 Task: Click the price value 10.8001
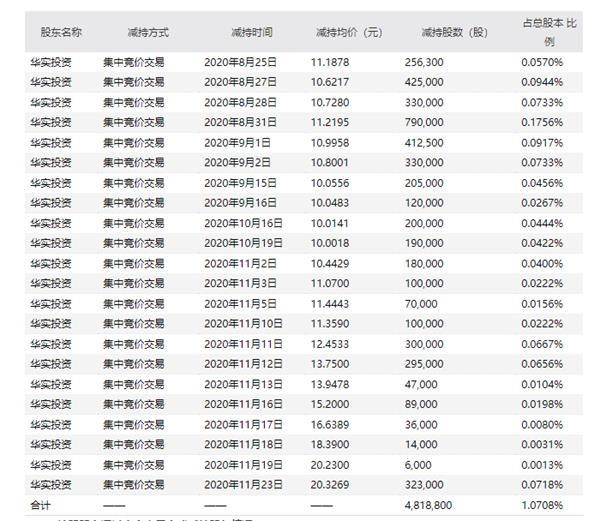(330, 162)
